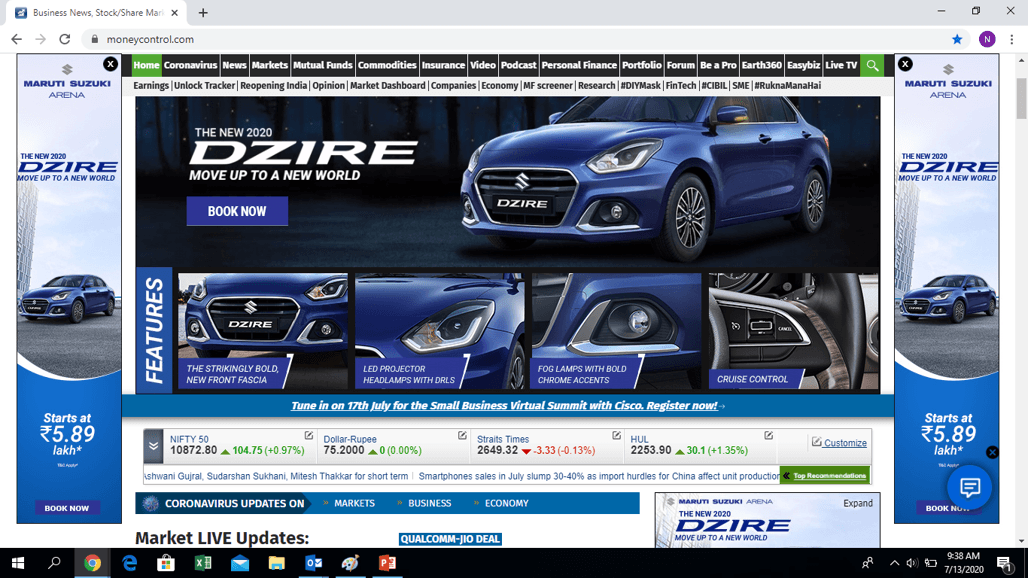Go back to previous page
This screenshot has height=578, width=1028.
pos(16,39)
